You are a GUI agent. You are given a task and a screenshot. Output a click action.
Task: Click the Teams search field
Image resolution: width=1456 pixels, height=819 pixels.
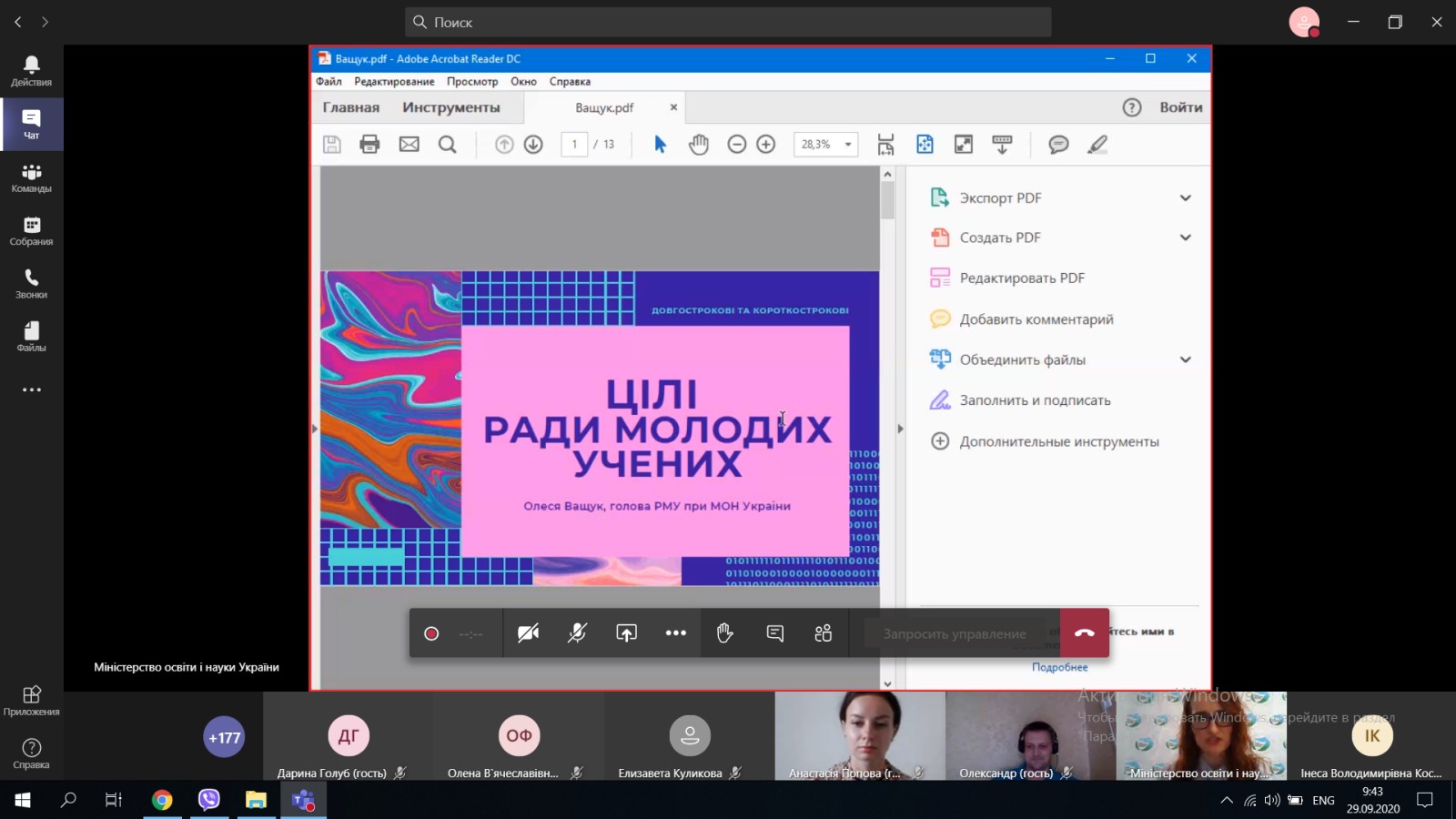tap(728, 22)
